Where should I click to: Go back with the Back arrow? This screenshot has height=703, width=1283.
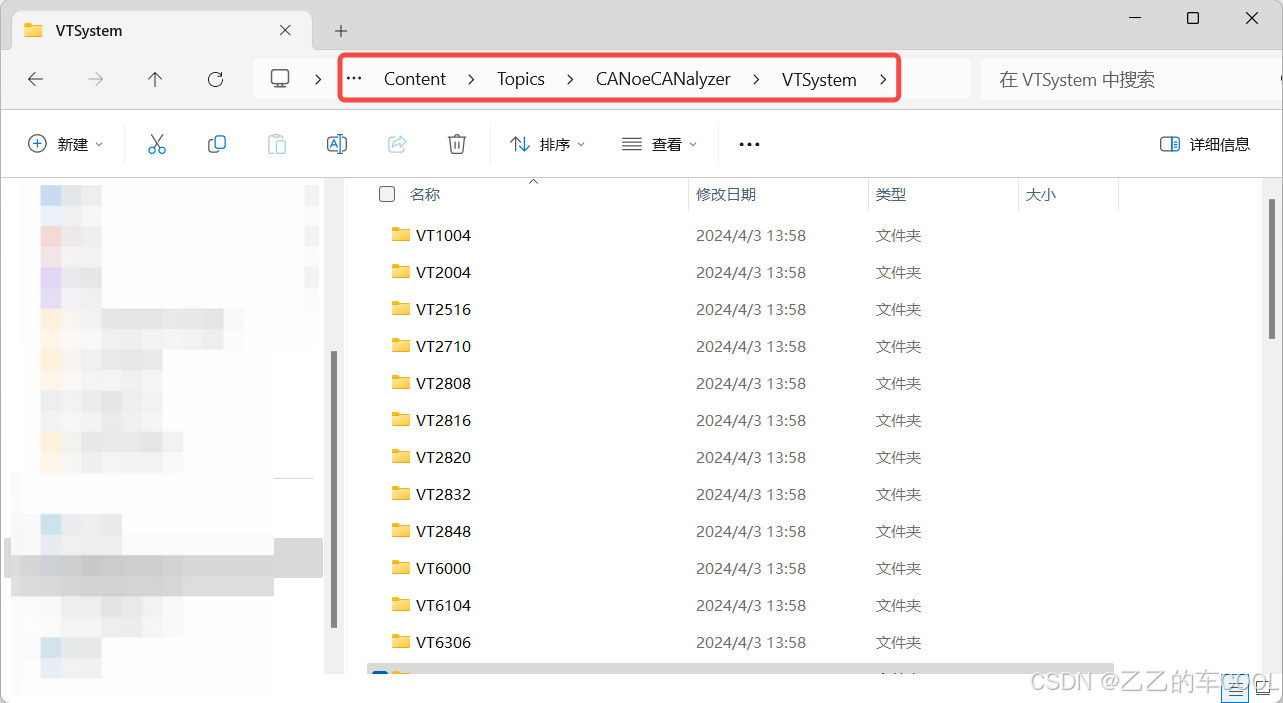[36, 79]
